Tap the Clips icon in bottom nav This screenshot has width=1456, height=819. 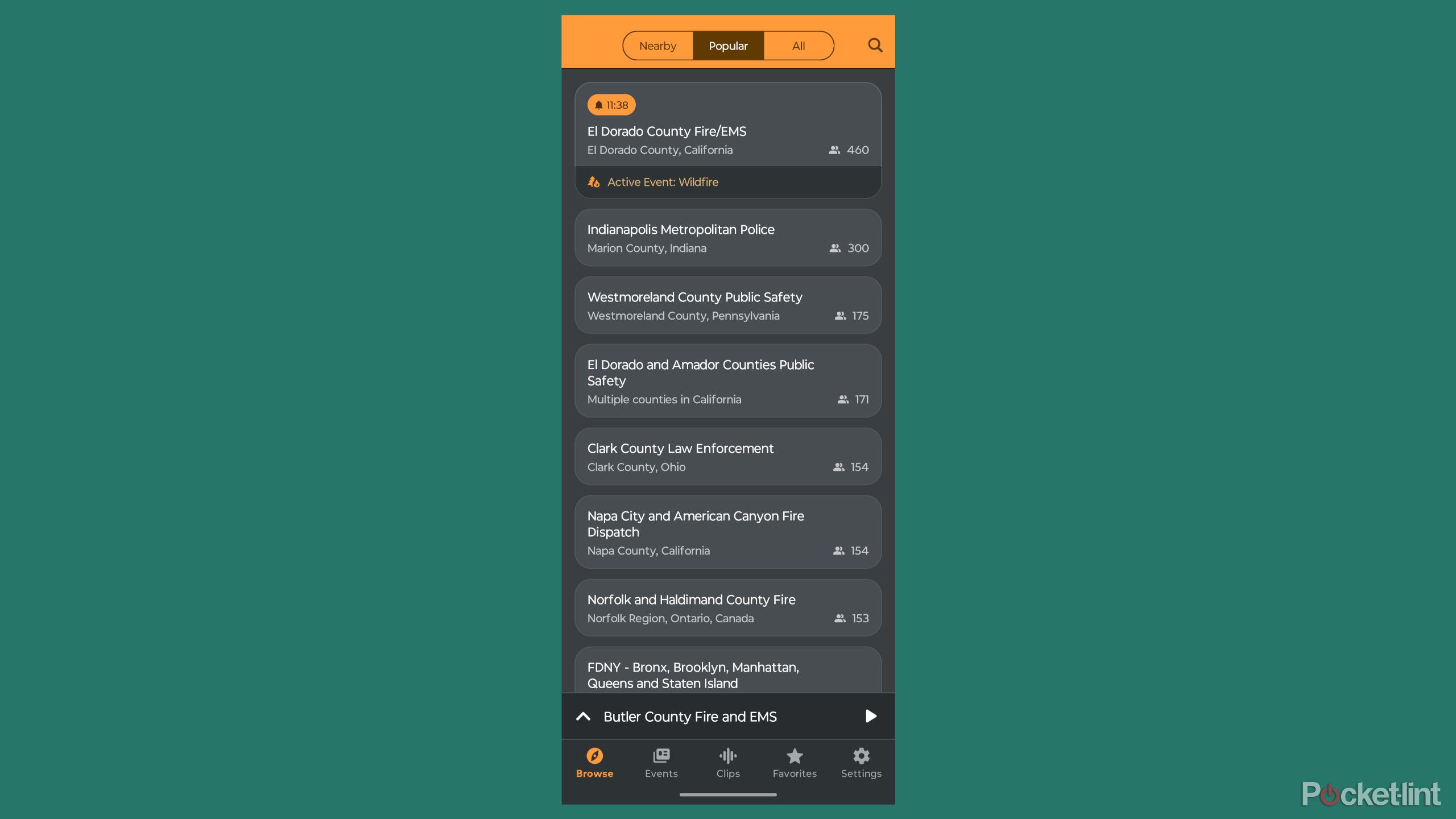click(x=727, y=762)
